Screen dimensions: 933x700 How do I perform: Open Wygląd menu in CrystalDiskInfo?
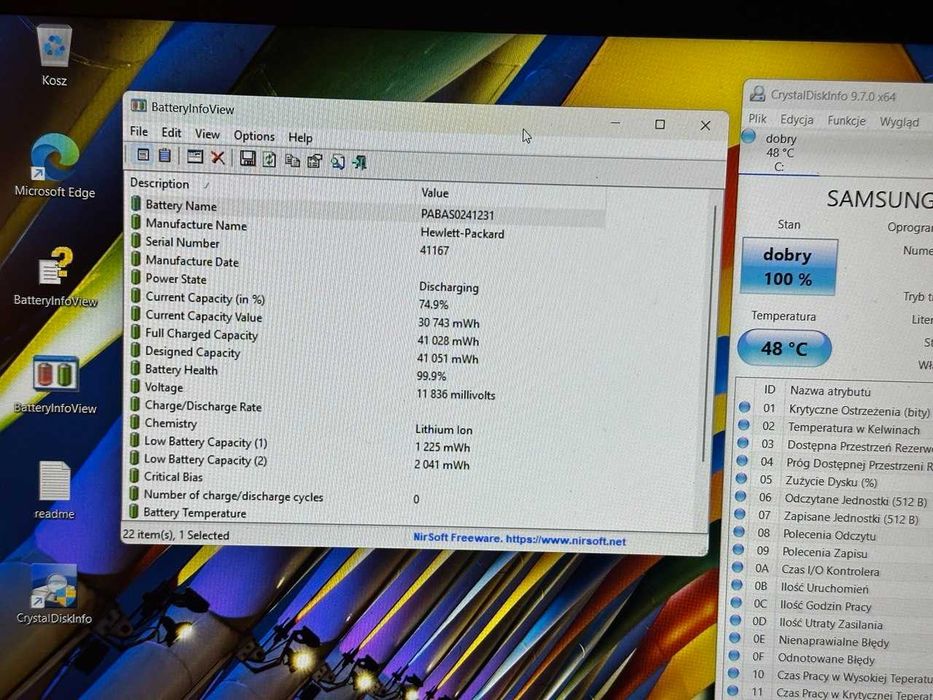tap(899, 122)
